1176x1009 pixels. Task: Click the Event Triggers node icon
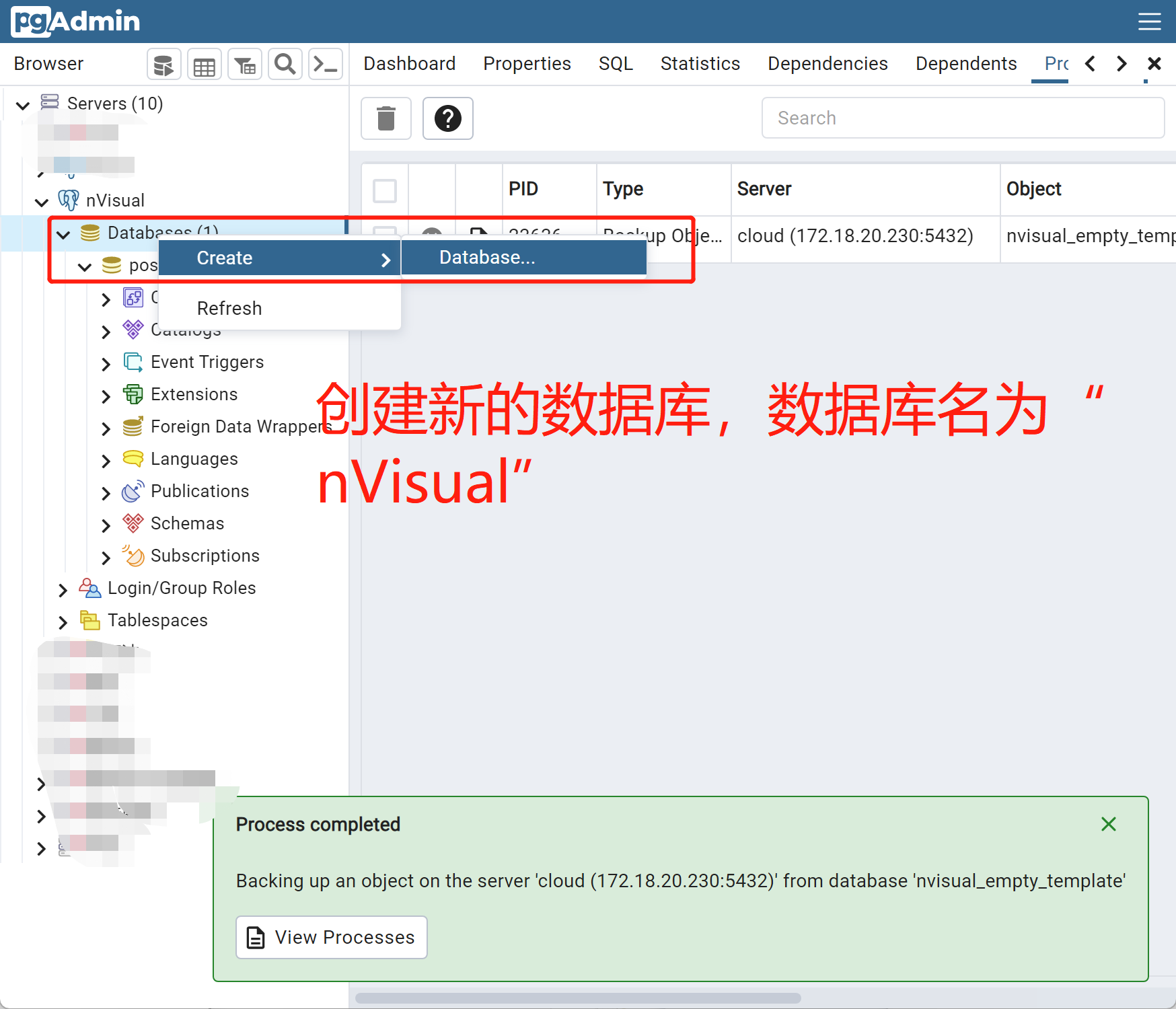tap(133, 362)
